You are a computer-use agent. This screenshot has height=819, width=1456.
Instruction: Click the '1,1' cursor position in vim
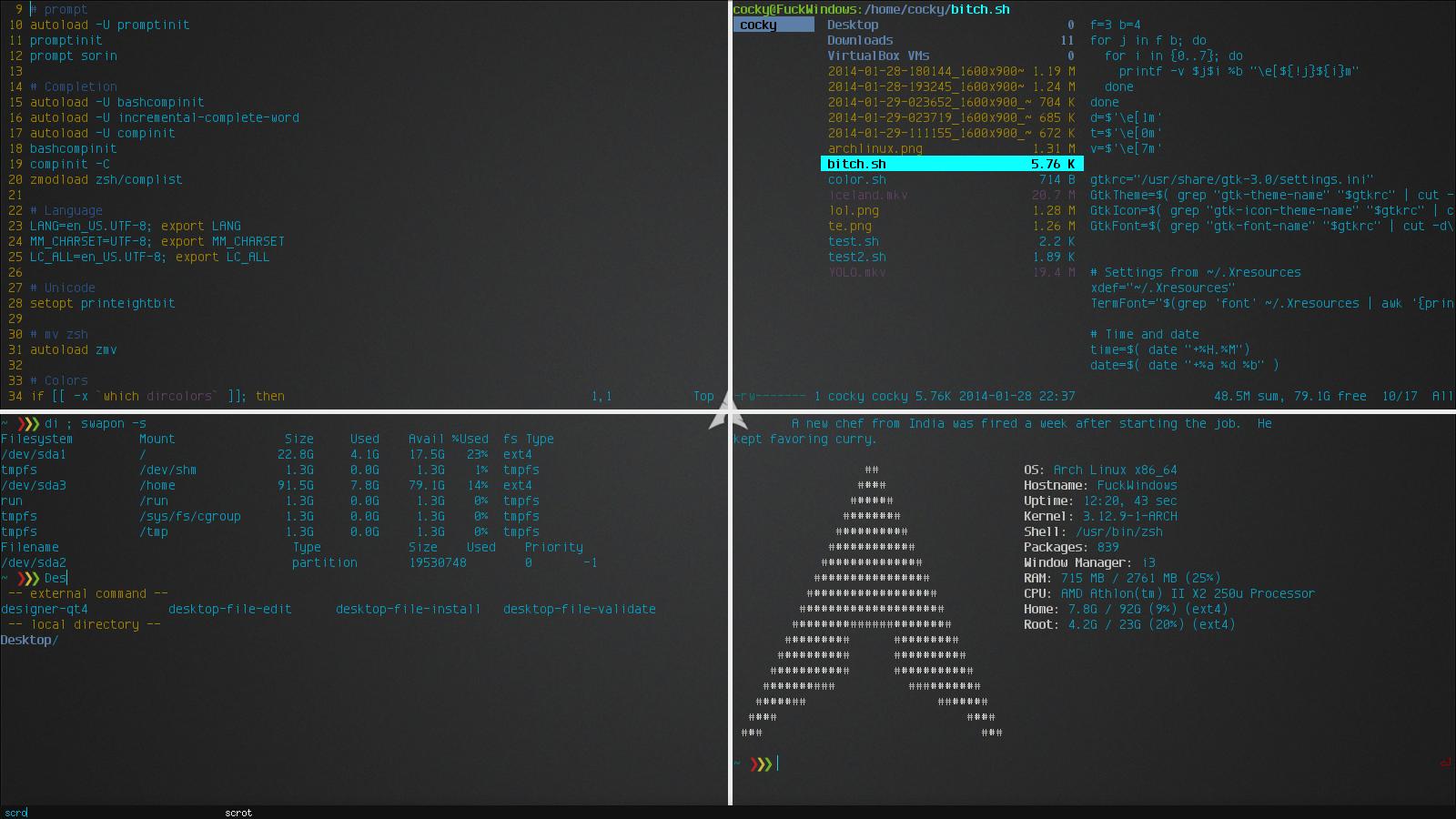pos(602,396)
